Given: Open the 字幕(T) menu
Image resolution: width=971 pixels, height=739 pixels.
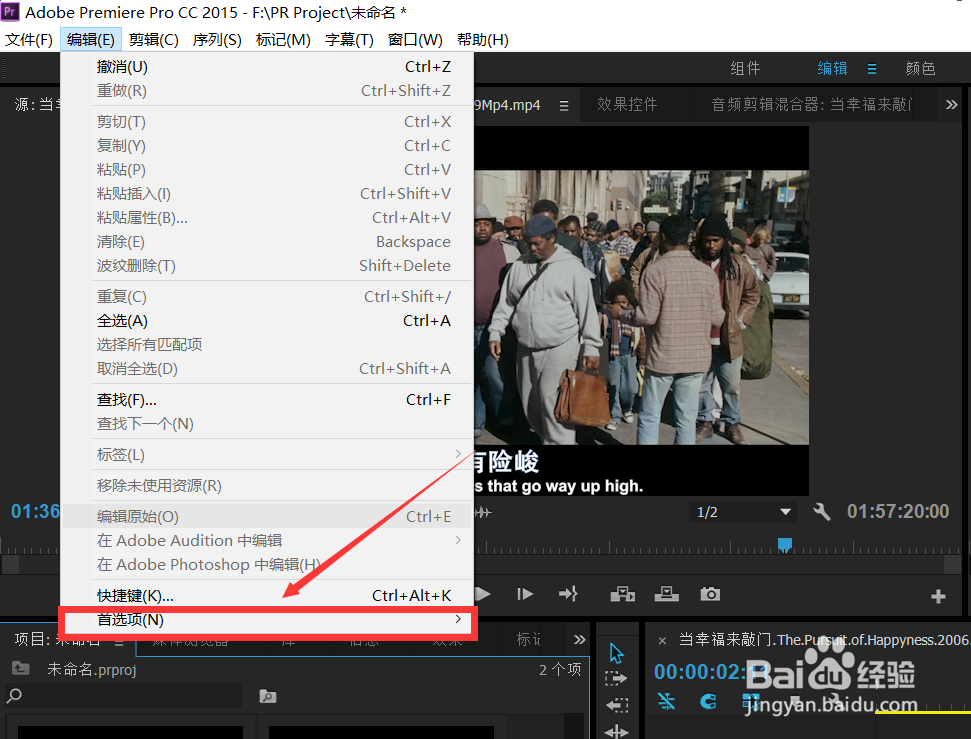Looking at the screenshot, I should (349, 40).
